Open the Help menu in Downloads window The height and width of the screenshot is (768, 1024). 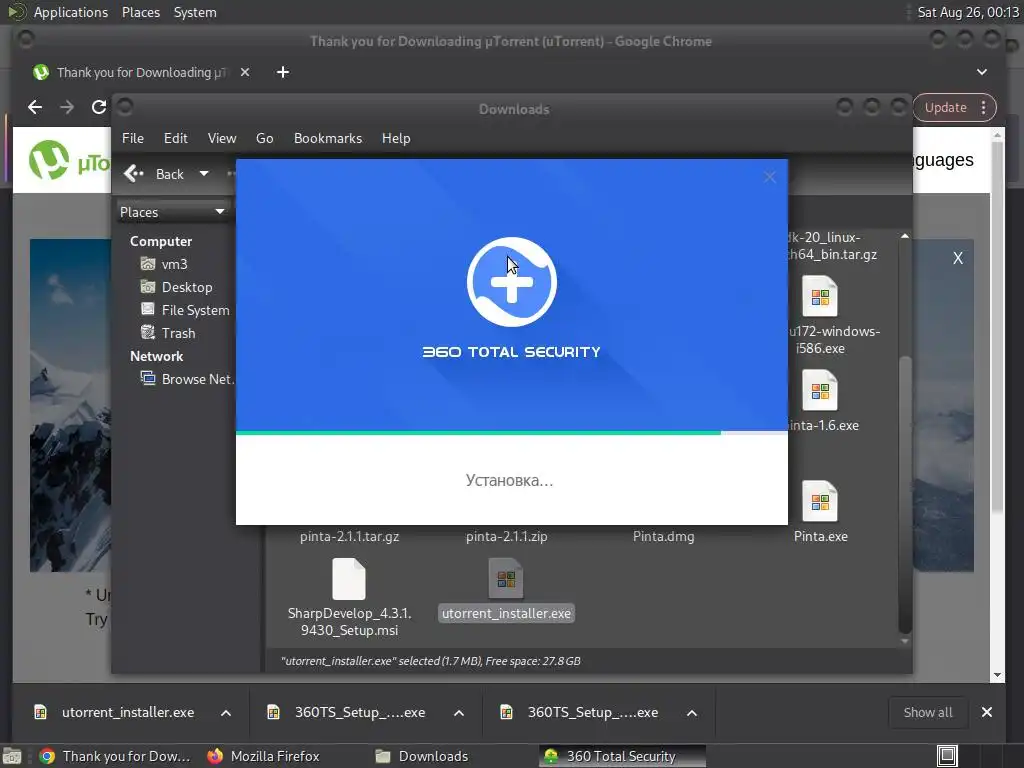point(396,138)
